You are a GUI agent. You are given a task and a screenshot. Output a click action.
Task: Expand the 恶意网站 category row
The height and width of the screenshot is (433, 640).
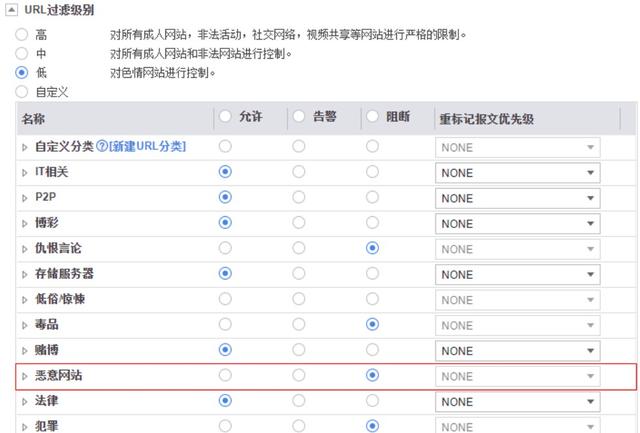pos(24,376)
